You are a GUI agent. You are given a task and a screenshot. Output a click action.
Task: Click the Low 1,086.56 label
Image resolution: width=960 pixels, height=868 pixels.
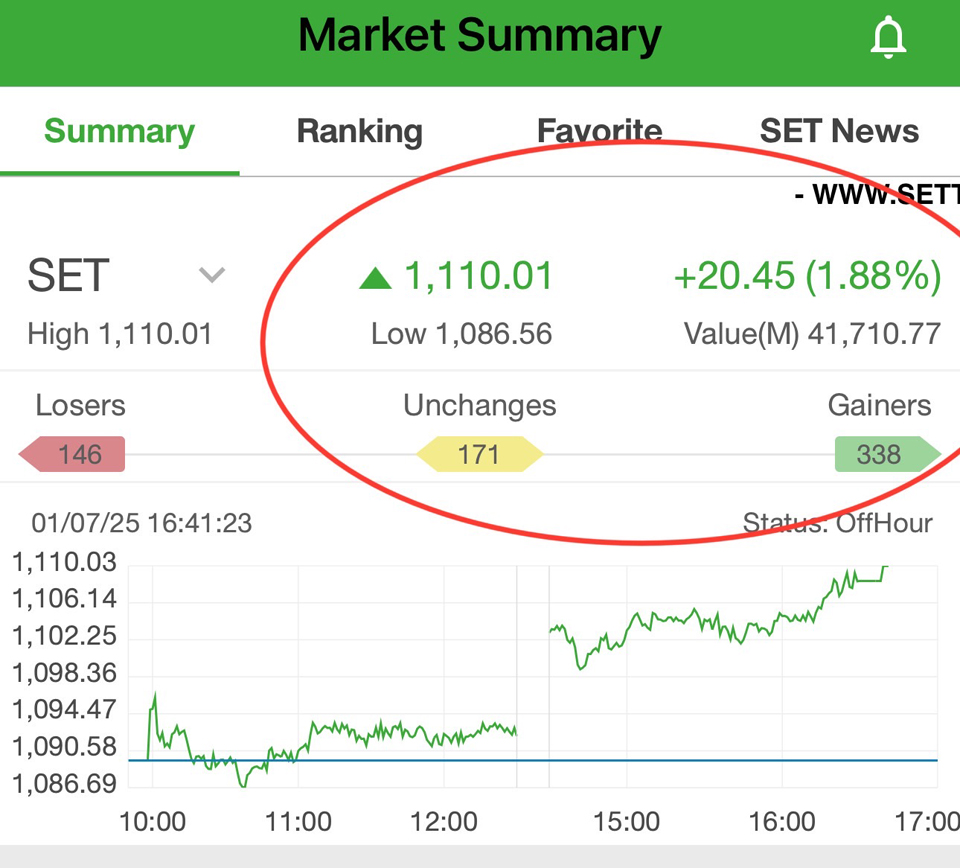(462, 335)
